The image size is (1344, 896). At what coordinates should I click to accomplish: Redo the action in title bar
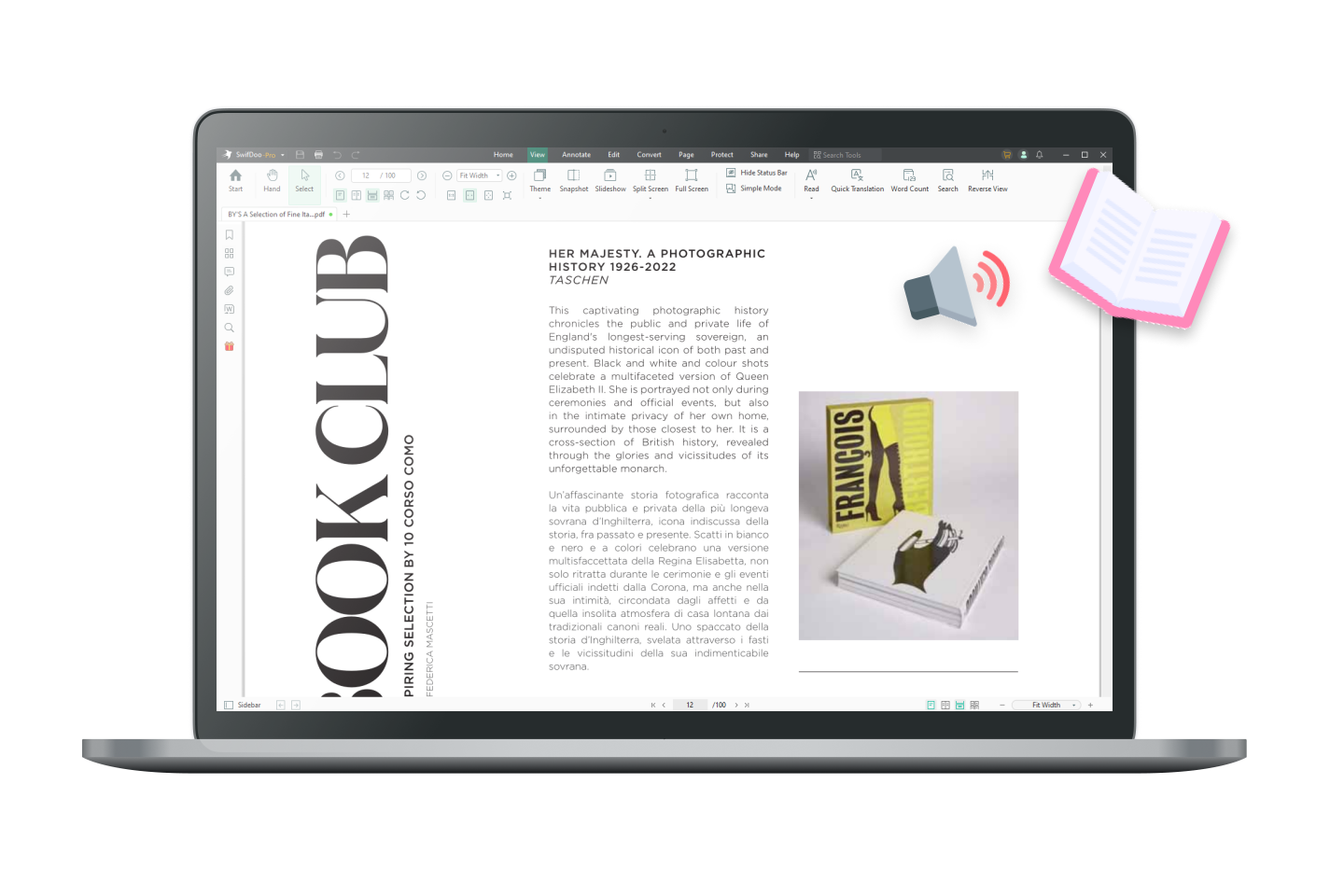click(356, 155)
